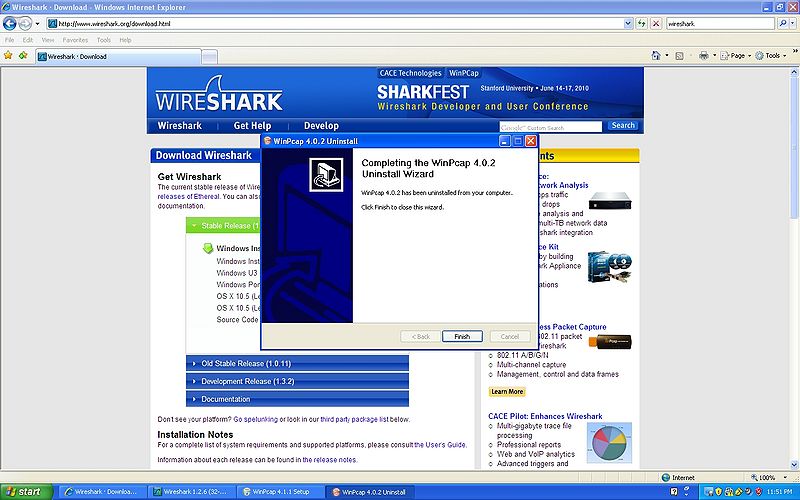Click the Wireshark shark fin logo
This screenshot has width=800, height=500.
coord(218,95)
